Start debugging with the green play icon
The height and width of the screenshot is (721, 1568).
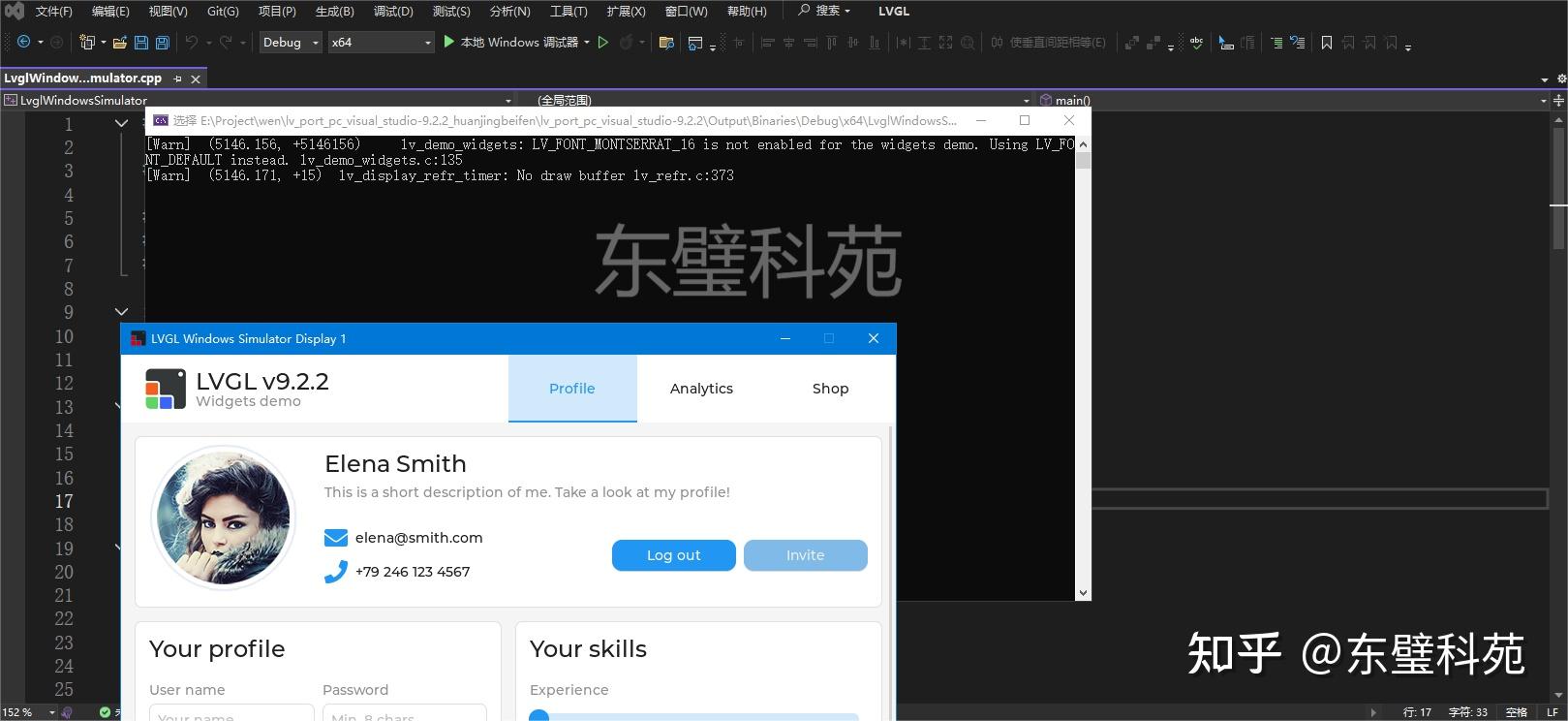[448, 42]
